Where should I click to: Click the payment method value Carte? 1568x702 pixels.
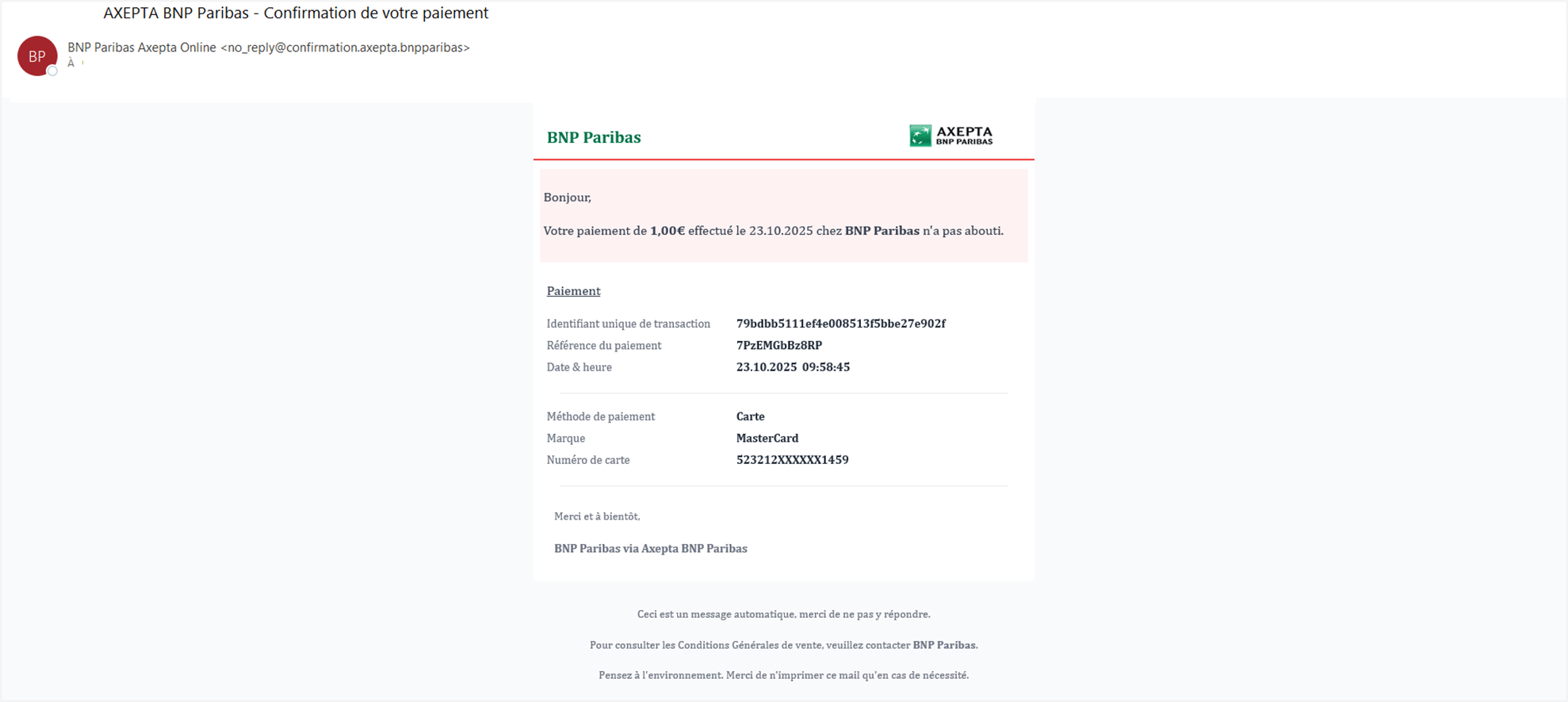click(750, 416)
